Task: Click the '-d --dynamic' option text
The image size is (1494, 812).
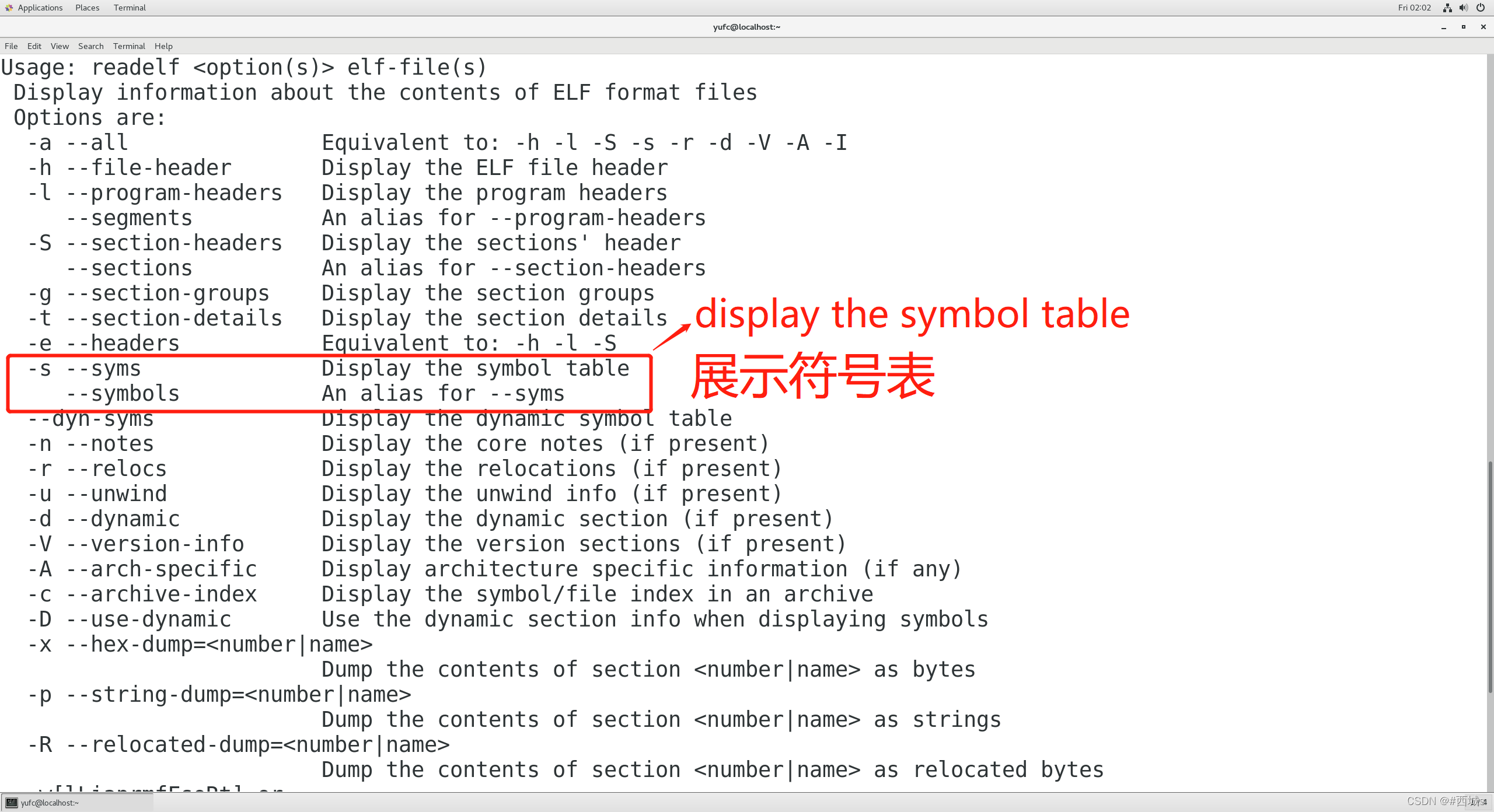Action: [103, 519]
